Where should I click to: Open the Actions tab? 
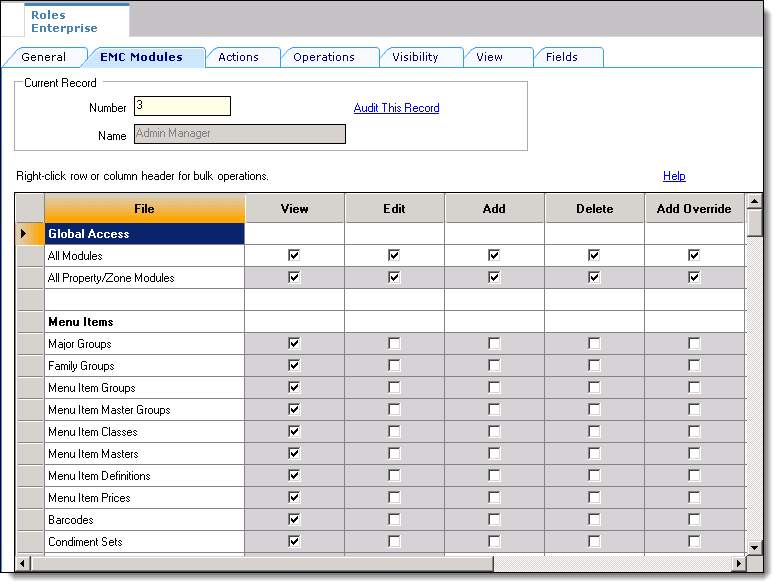pyautogui.click(x=238, y=57)
